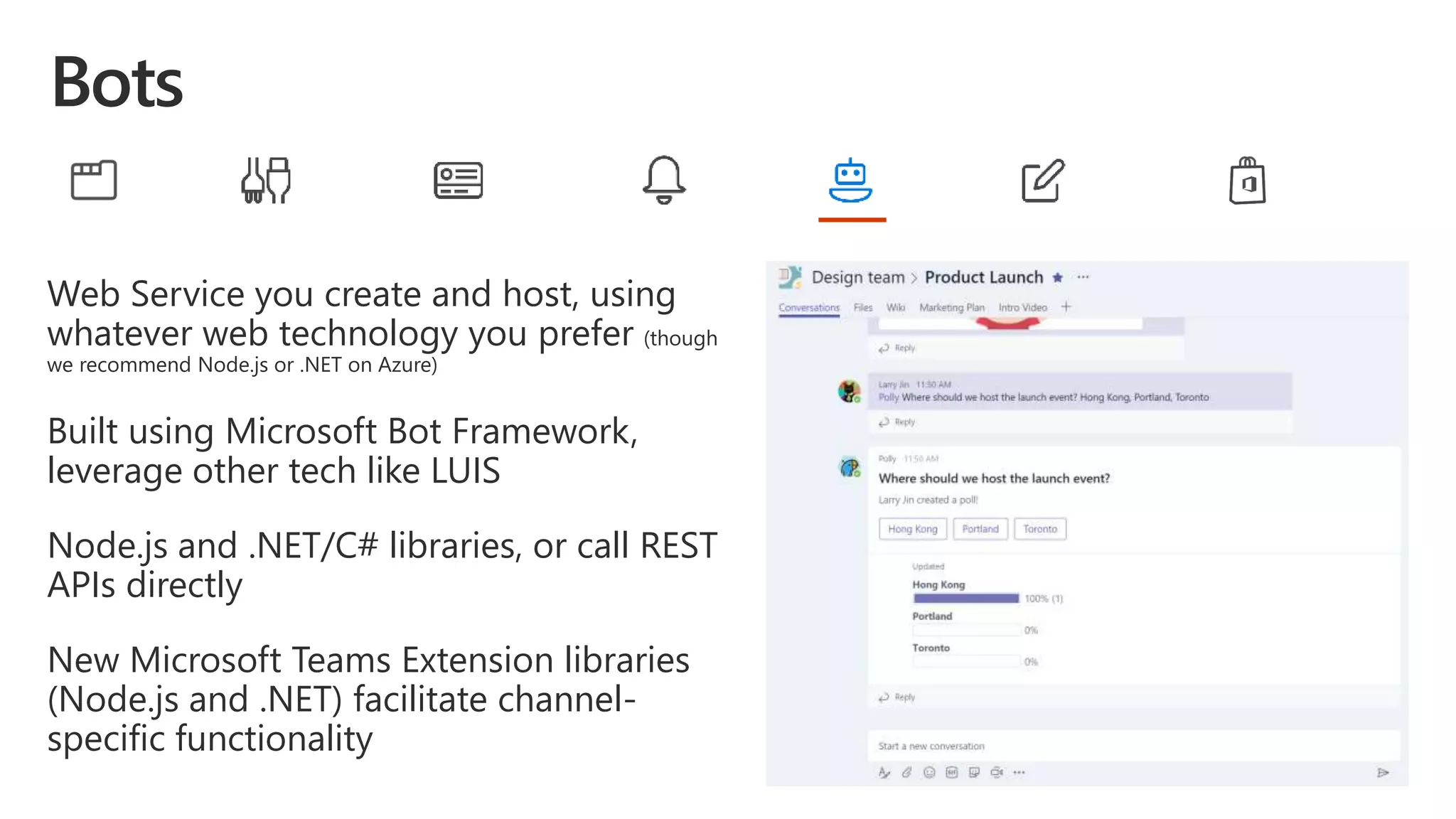Click the connectors plug icon
This screenshot has height=819, width=1456.
pos(266,180)
